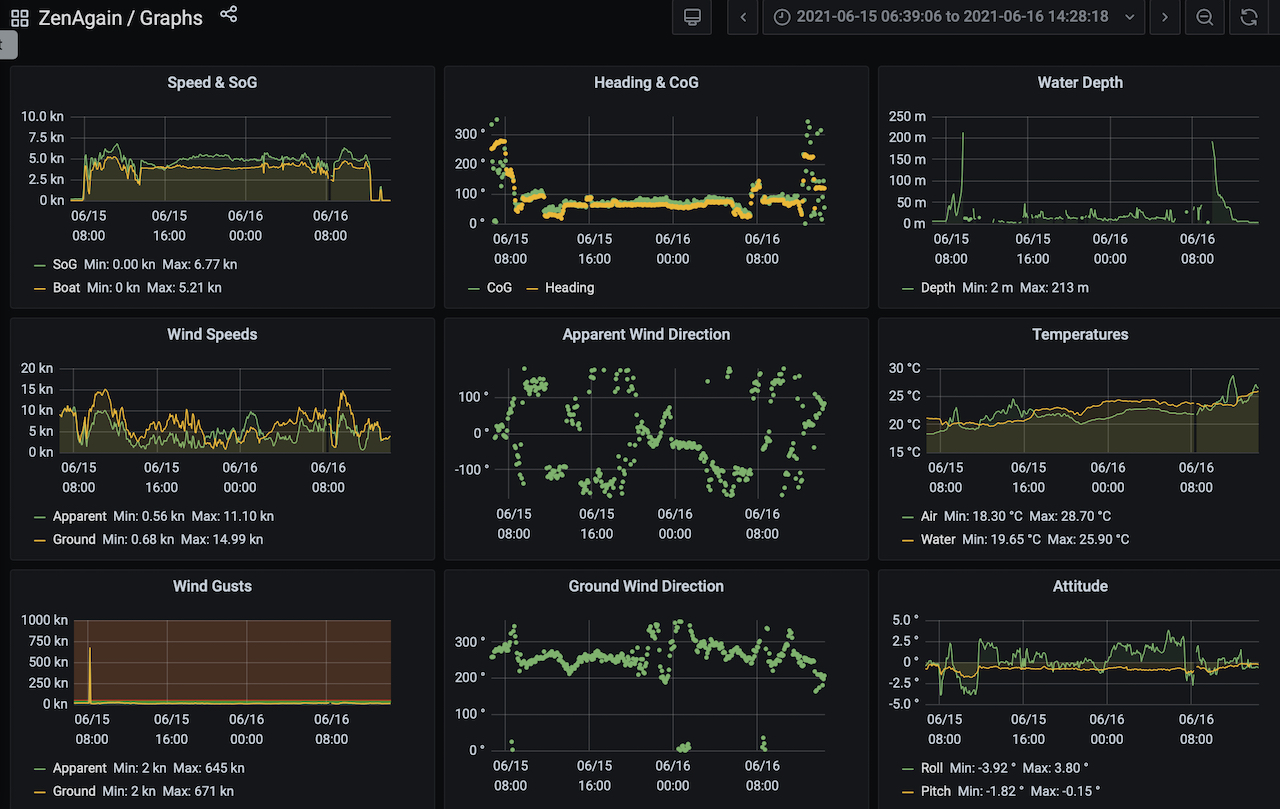The width and height of the screenshot is (1280, 809).
Task: Click the ZenAgain / Graphs breadcrumb title
Action: click(x=120, y=18)
